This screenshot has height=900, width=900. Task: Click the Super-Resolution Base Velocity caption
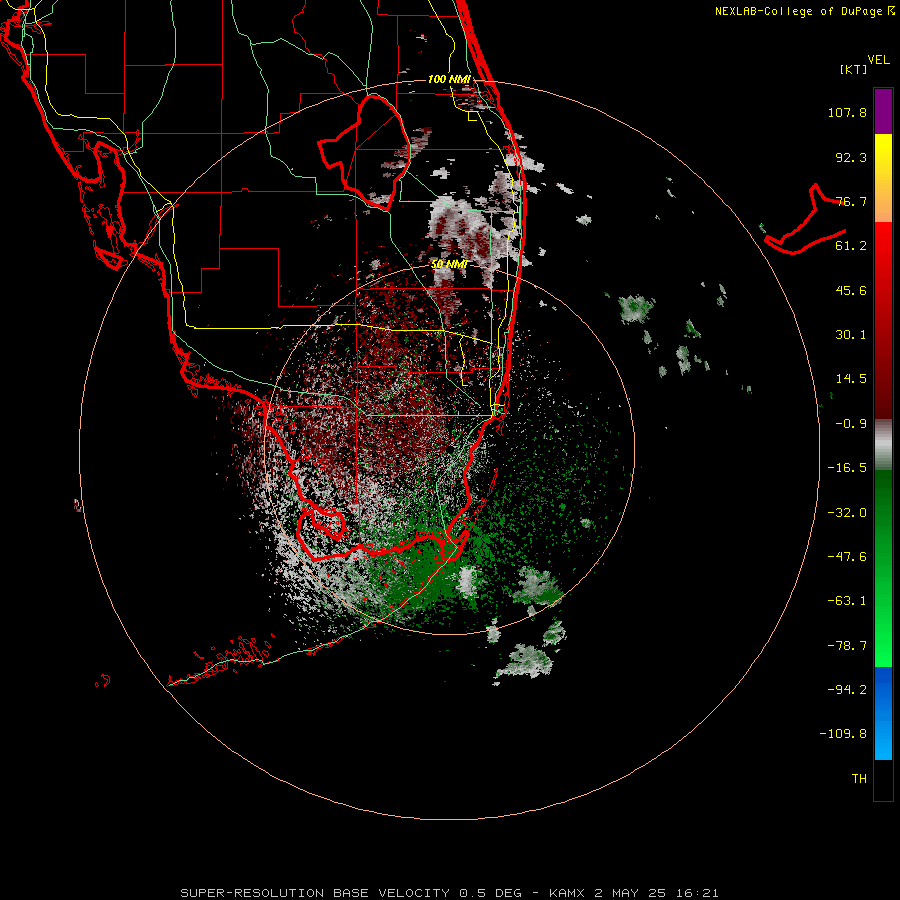click(x=449, y=893)
